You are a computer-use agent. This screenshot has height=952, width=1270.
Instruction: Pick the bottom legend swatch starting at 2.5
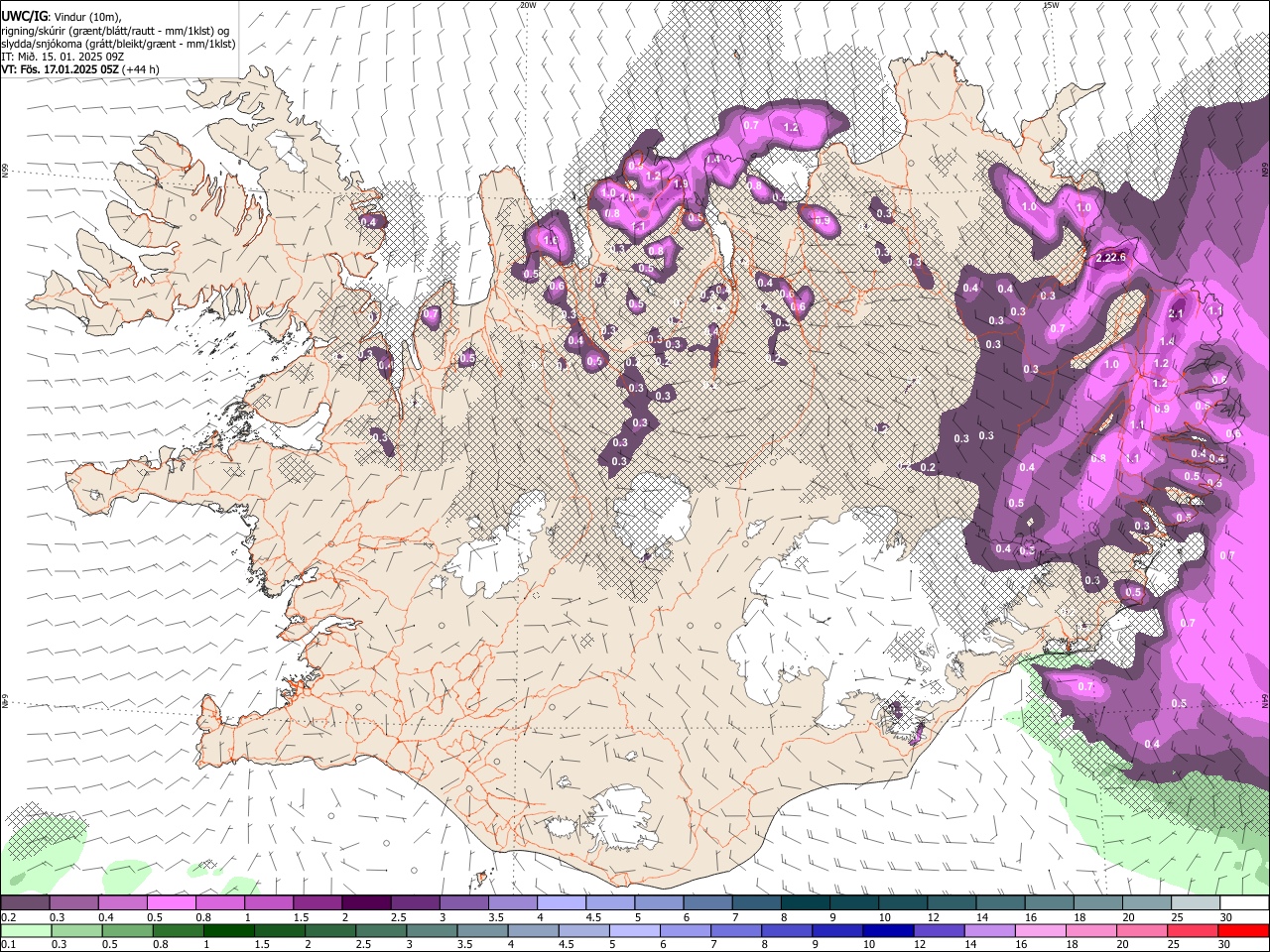point(382,931)
